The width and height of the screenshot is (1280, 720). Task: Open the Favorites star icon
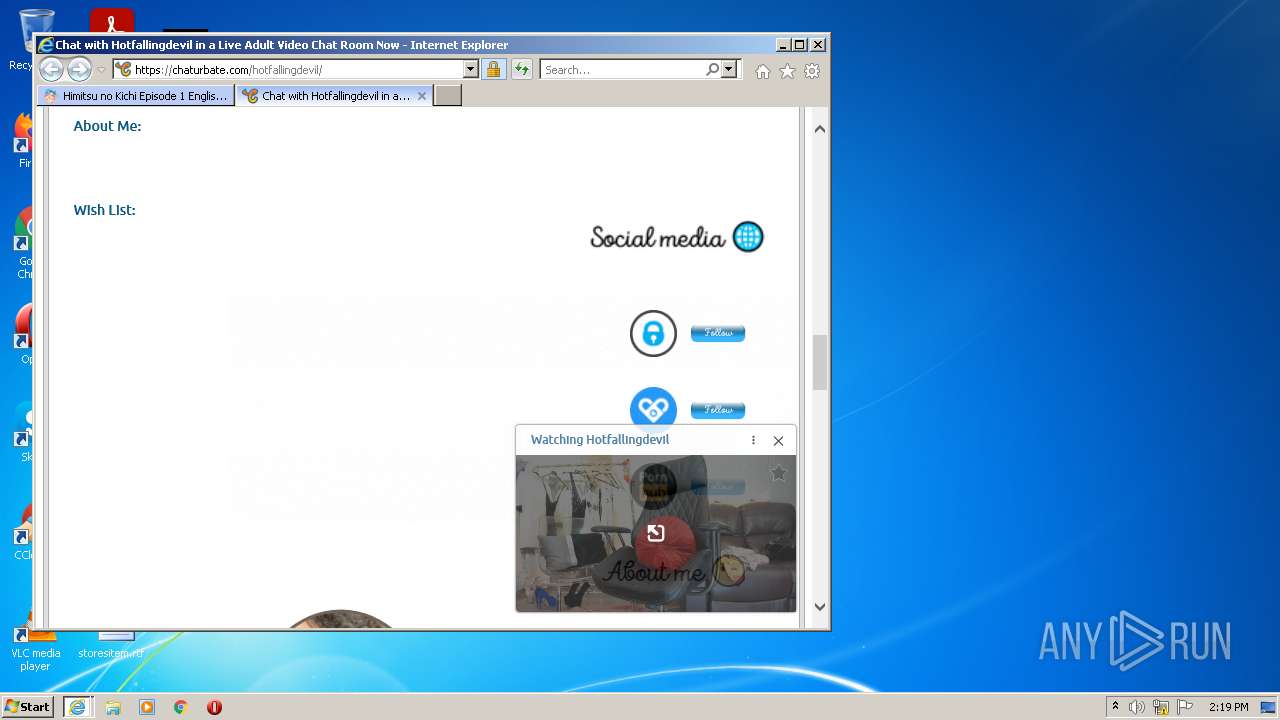coord(787,71)
